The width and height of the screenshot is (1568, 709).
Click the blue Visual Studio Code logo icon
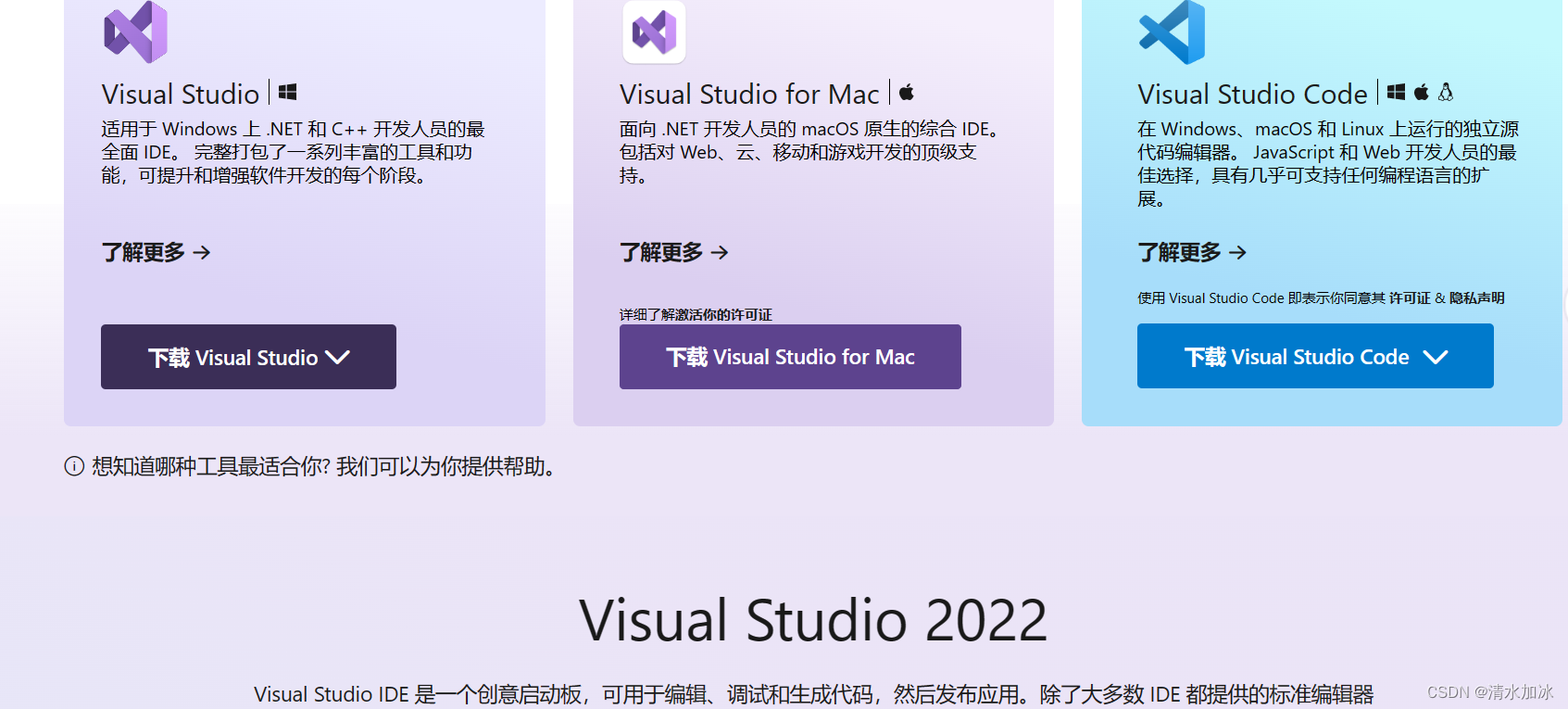(1172, 32)
